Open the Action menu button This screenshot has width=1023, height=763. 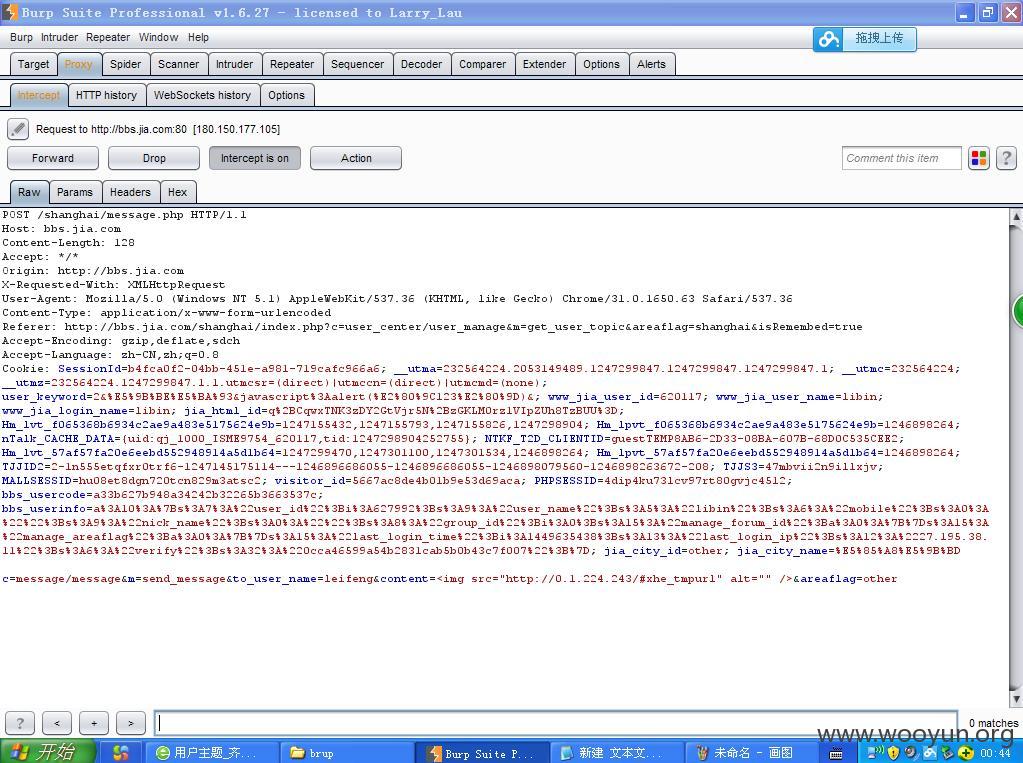coord(356,158)
